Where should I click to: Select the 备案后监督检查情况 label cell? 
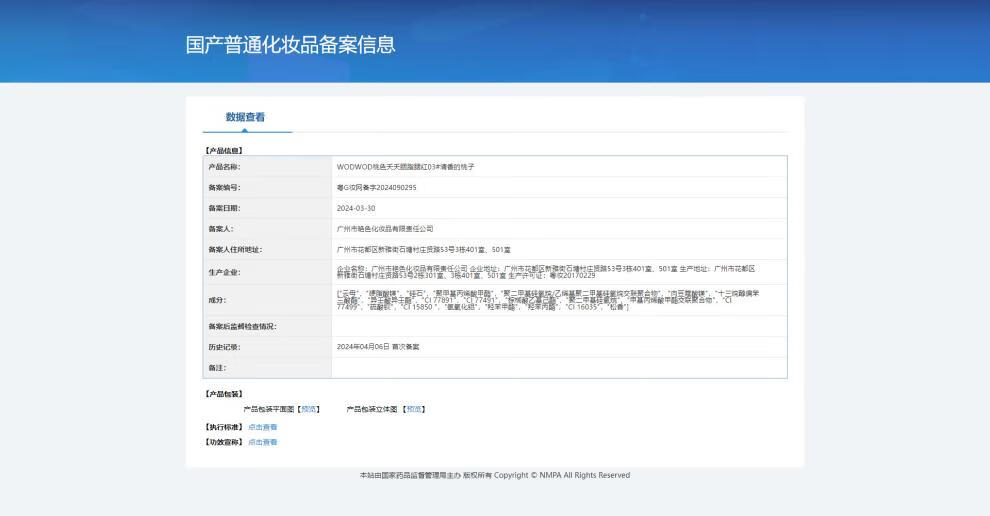click(267, 327)
